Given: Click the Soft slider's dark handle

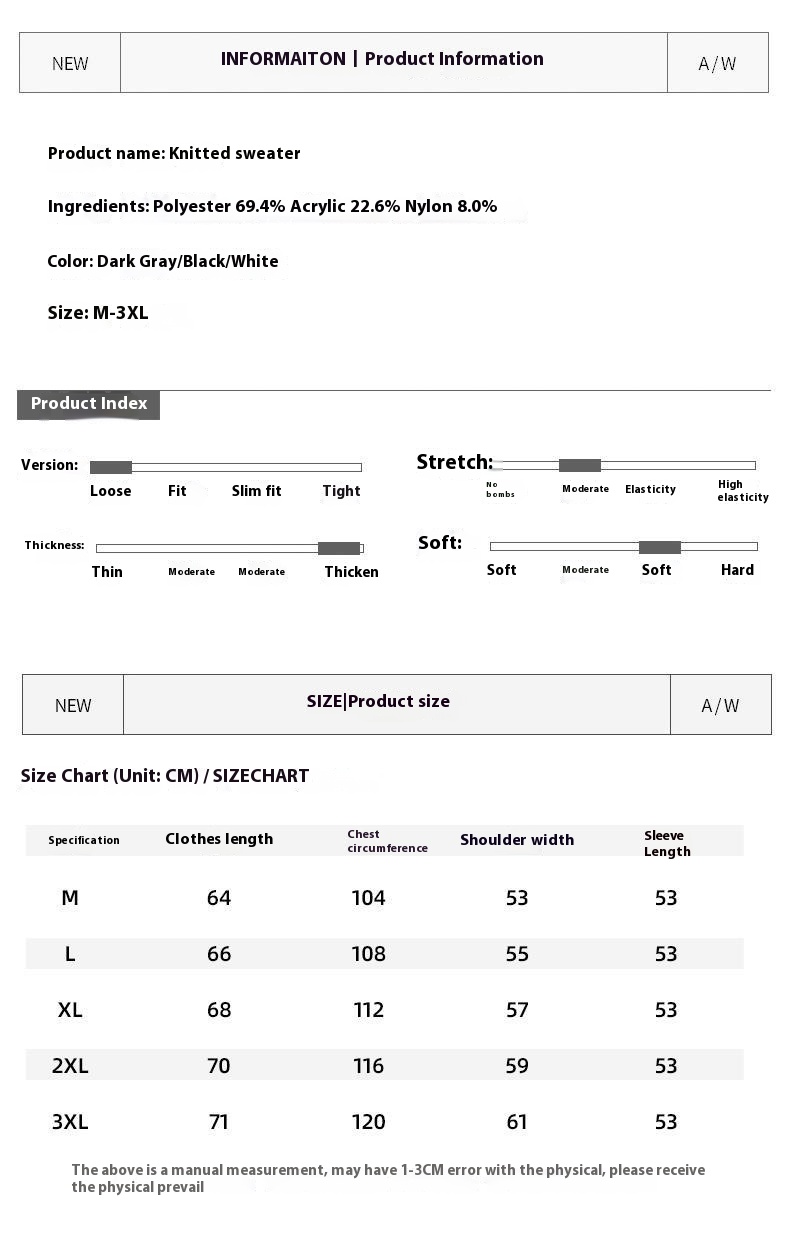Looking at the screenshot, I should click(659, 547).
